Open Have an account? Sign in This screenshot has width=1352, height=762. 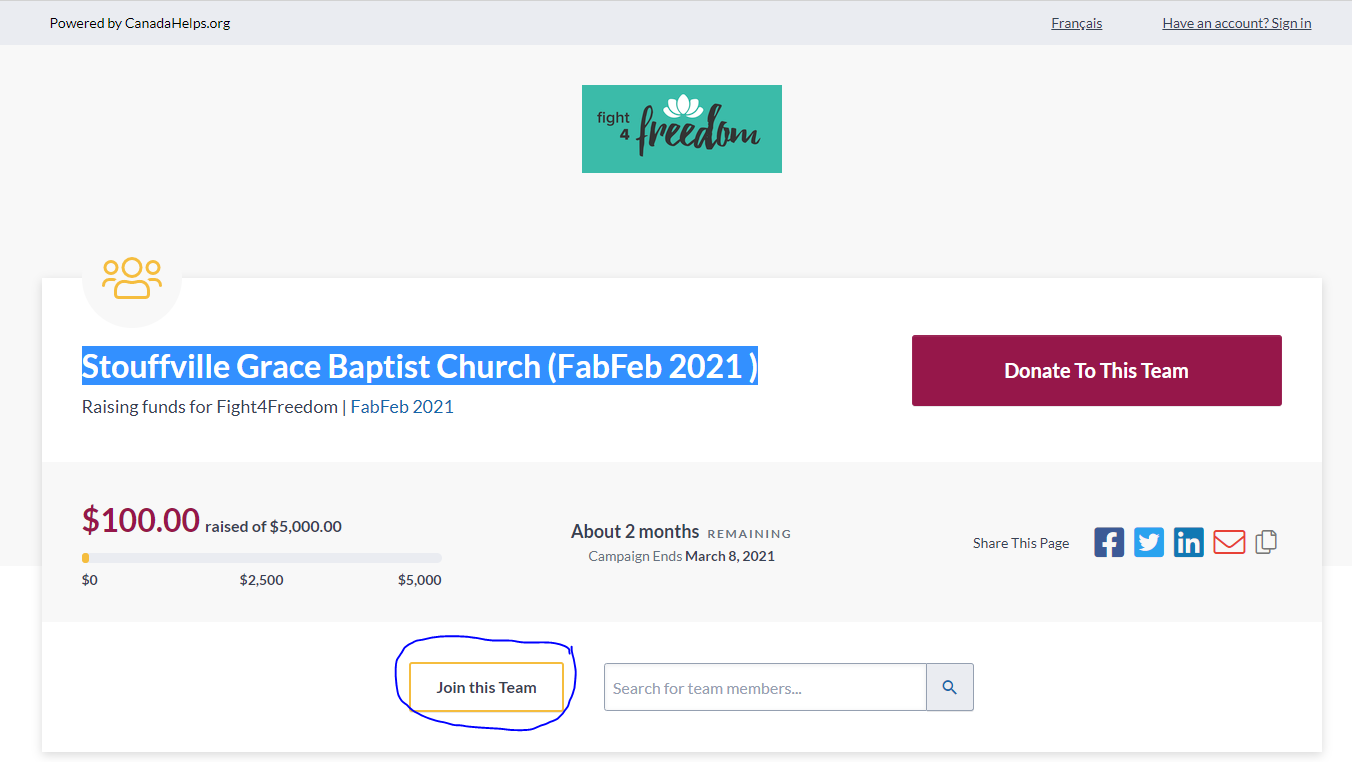pos(1237,23)
